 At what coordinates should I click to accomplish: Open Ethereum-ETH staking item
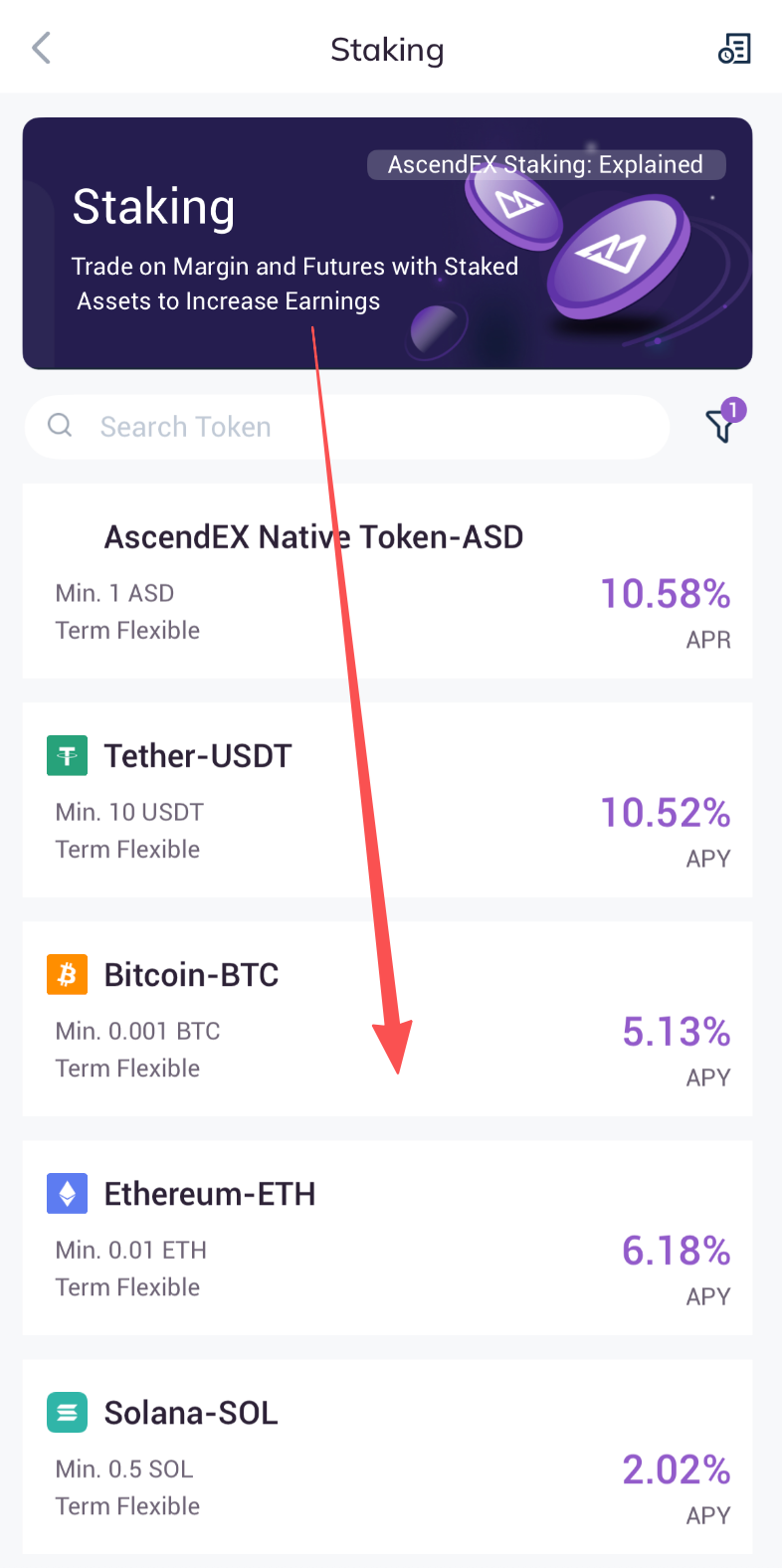(210, 1194)
